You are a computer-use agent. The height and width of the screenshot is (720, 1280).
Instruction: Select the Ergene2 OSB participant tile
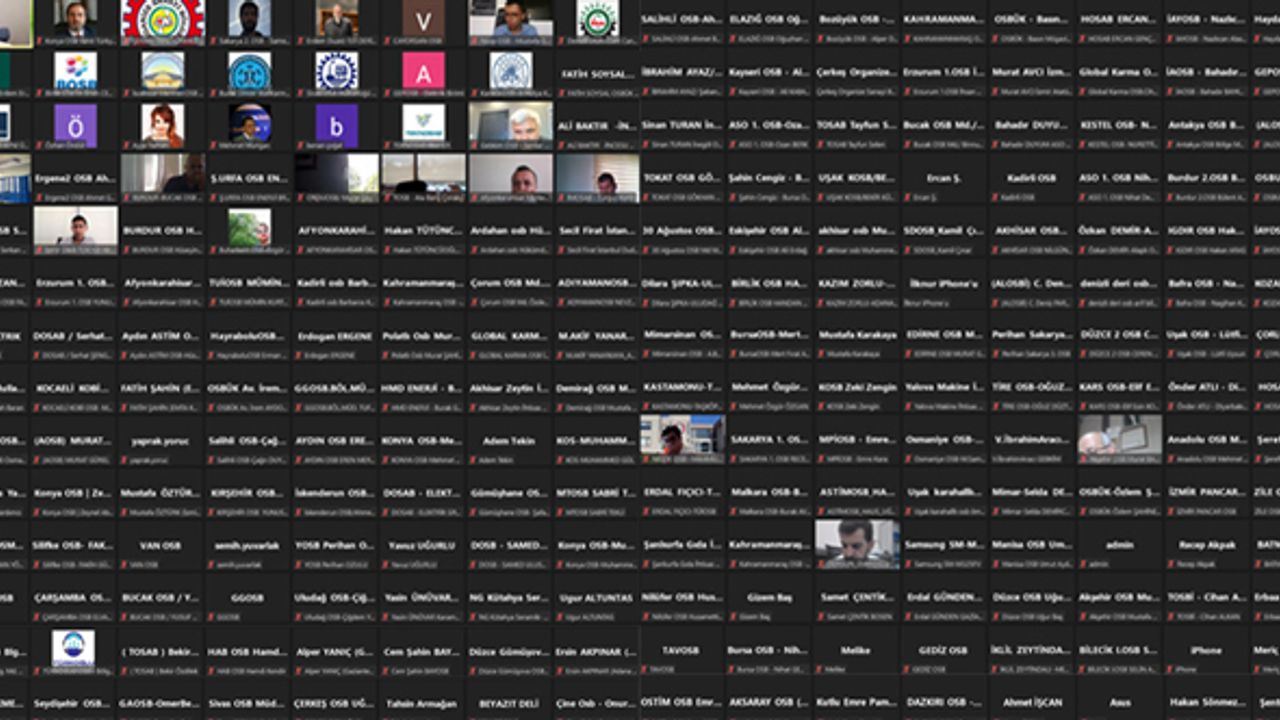[x=76, y=178]
